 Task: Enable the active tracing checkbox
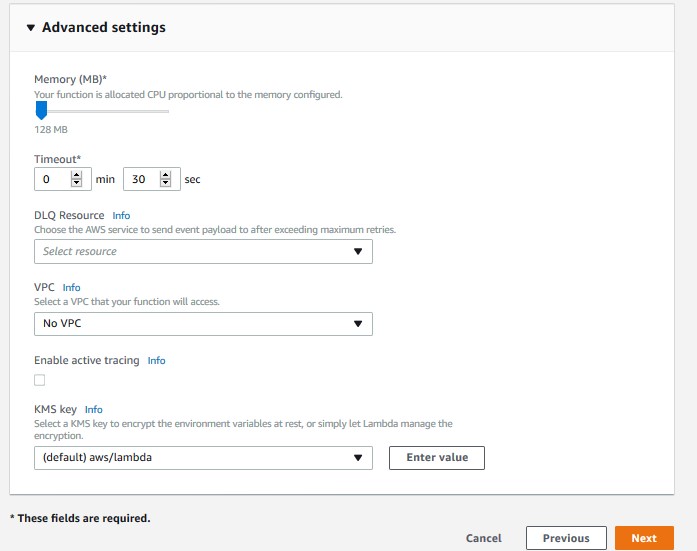(40, 380)
